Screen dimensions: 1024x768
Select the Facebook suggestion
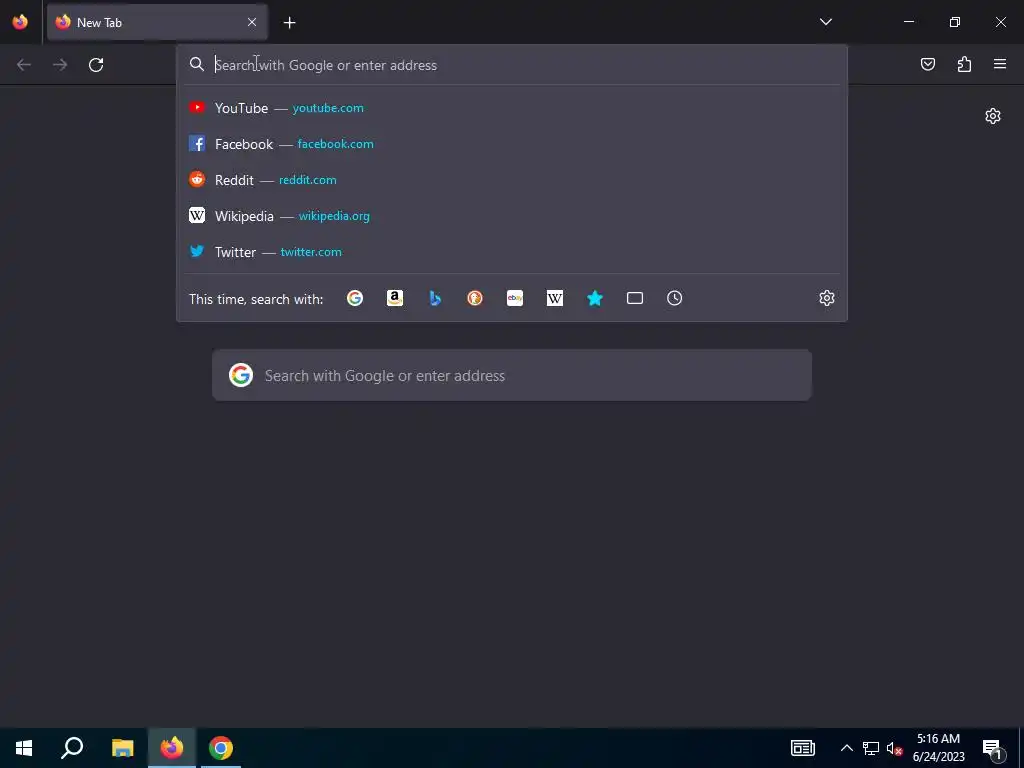(512, 144)
